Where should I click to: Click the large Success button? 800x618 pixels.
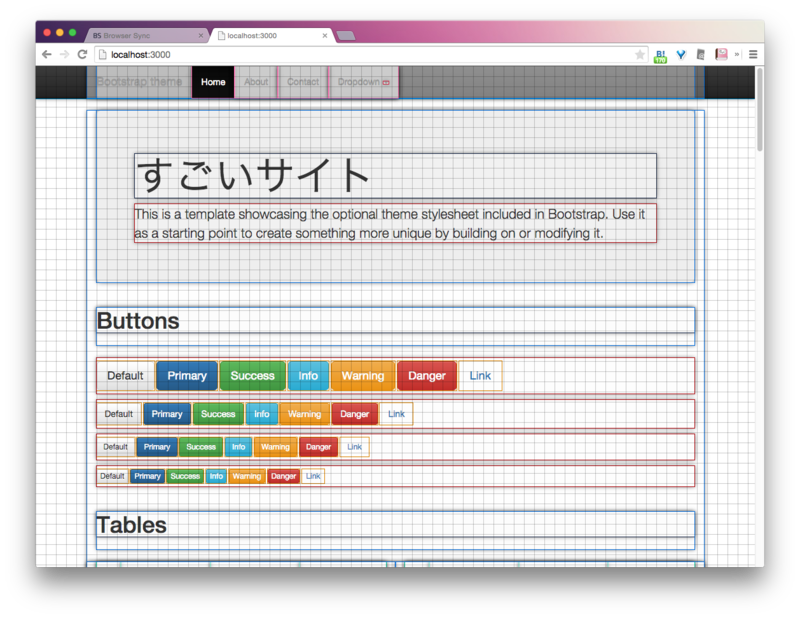(x=253, y=376)
